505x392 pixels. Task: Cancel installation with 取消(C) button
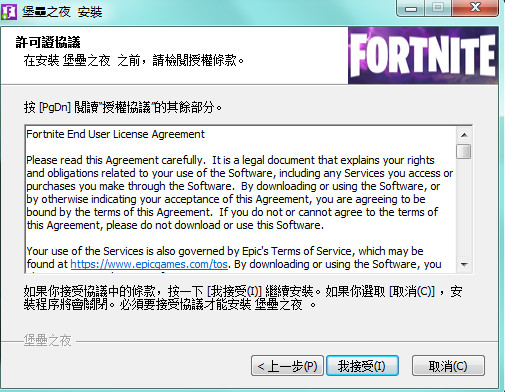(448, 366)
